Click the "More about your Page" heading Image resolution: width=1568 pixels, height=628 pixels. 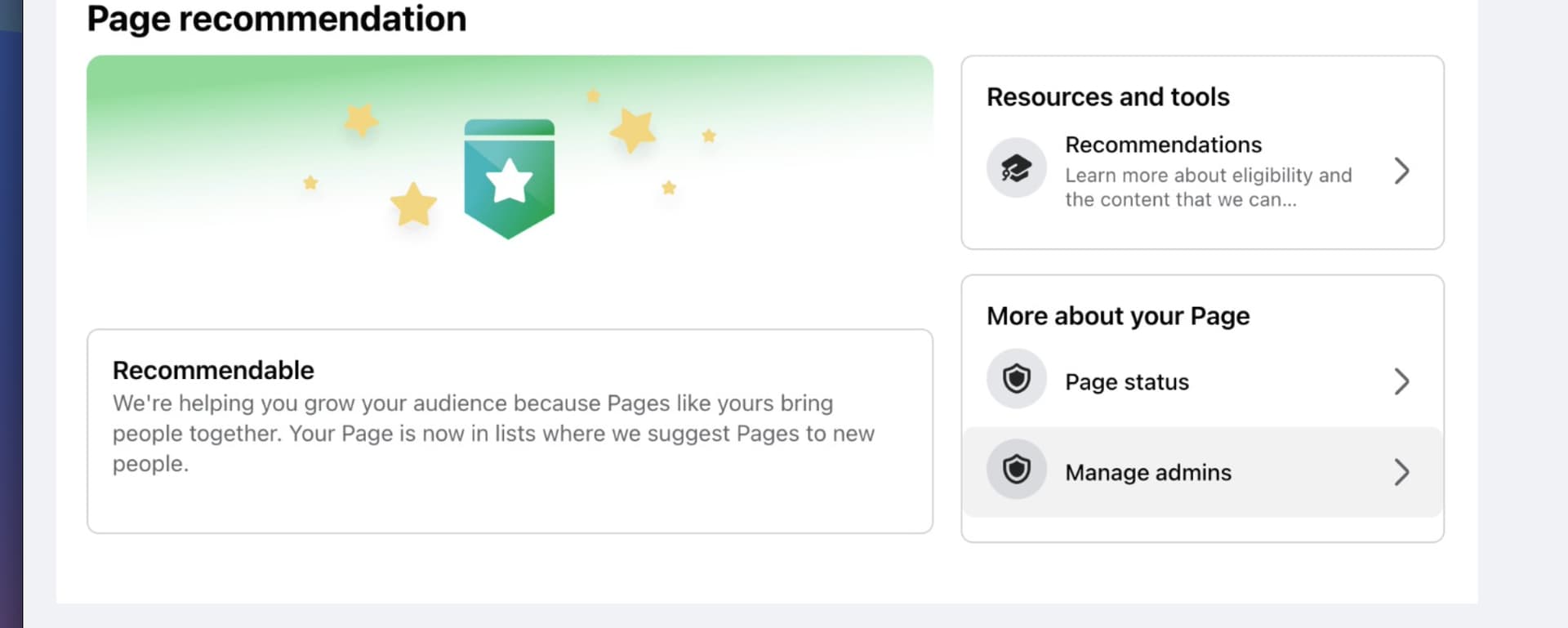1117,316
